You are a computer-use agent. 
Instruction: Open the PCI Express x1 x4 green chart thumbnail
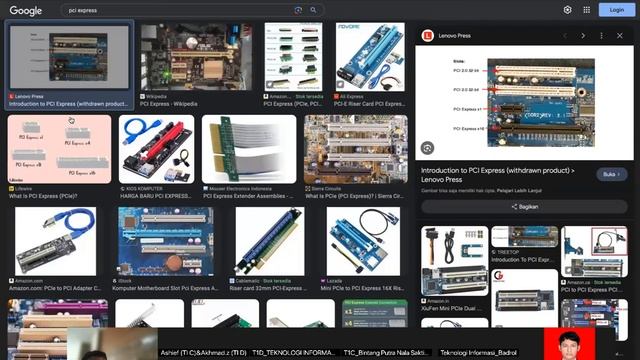pos(375,313)
